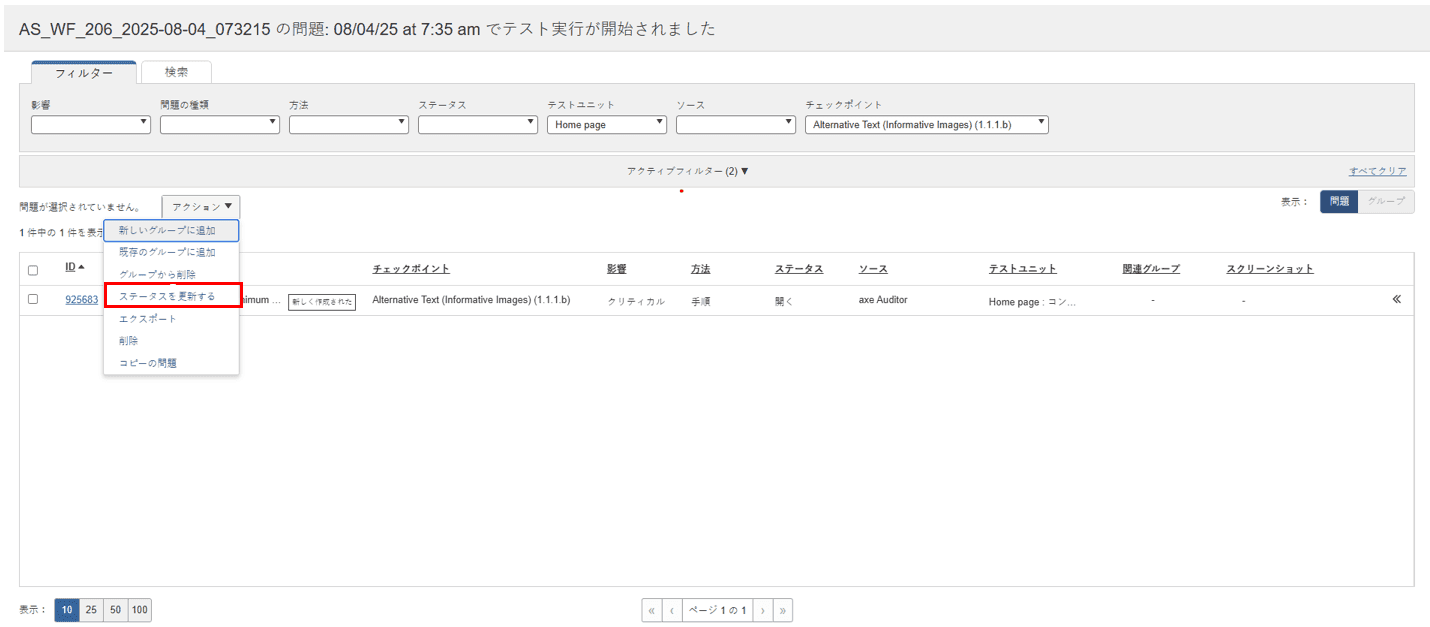Go to first page of results
The image size is (1430, 627).
pos(652,610)
